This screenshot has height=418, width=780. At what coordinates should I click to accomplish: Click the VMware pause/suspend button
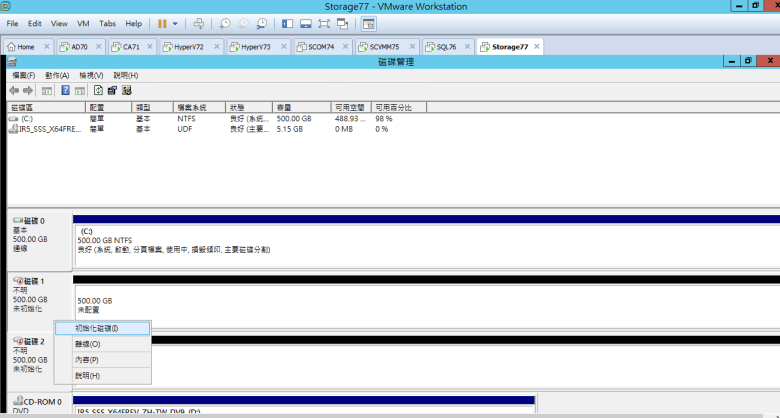(x=162, y=23)
